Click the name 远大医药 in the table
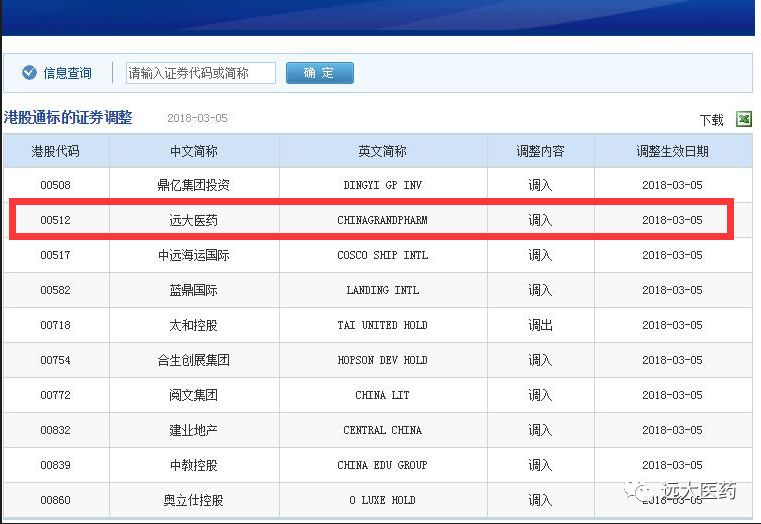Viewport: 761px width, 524px height. [x=194, y=220]
